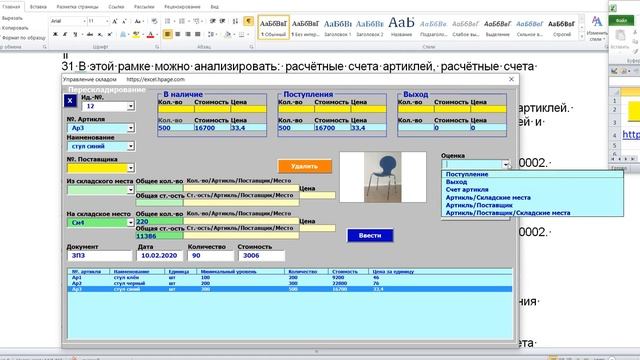Switch to the Вид ribbon tab
This screenshot has width=640, height=360.
point(214,7)
